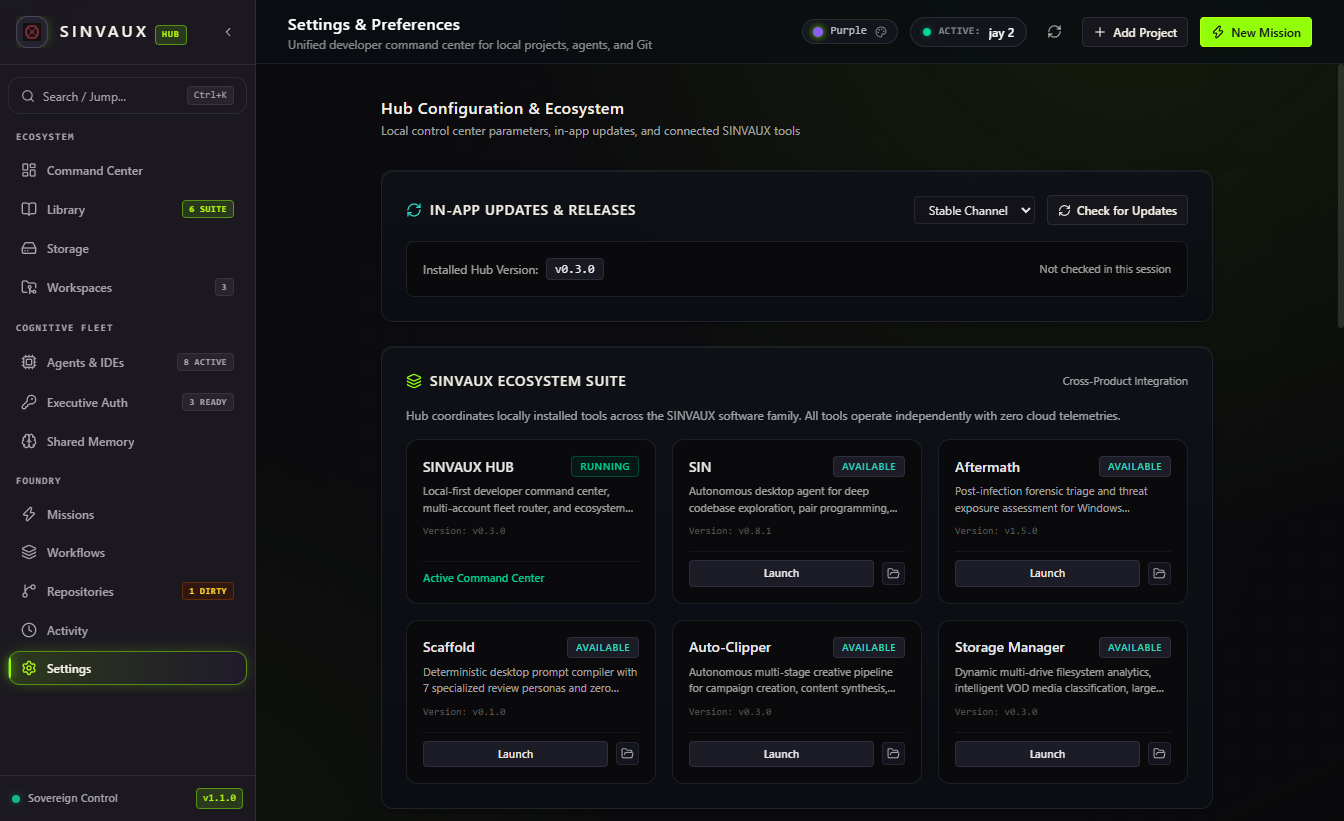
Task: Click the 6 SUITE badge
Action: point(208,210)
